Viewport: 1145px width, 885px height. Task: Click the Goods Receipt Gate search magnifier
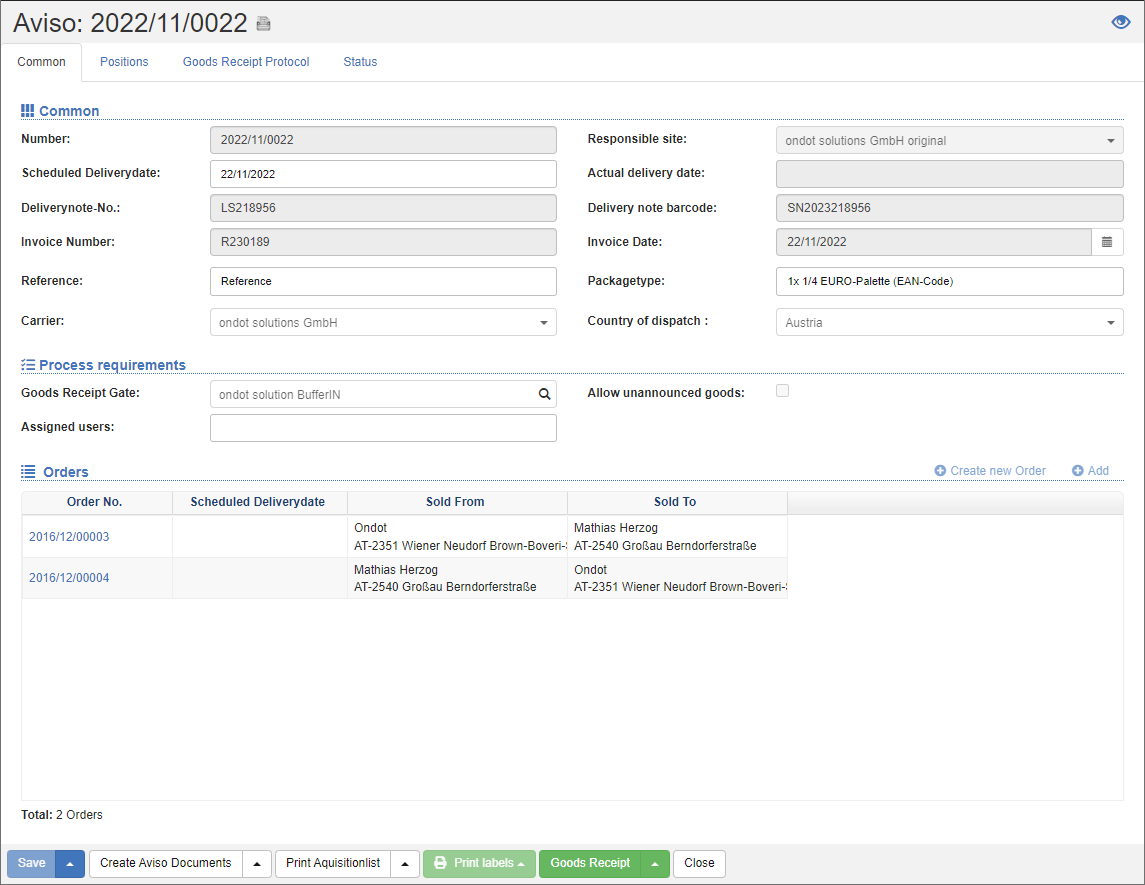click(545, 395)
